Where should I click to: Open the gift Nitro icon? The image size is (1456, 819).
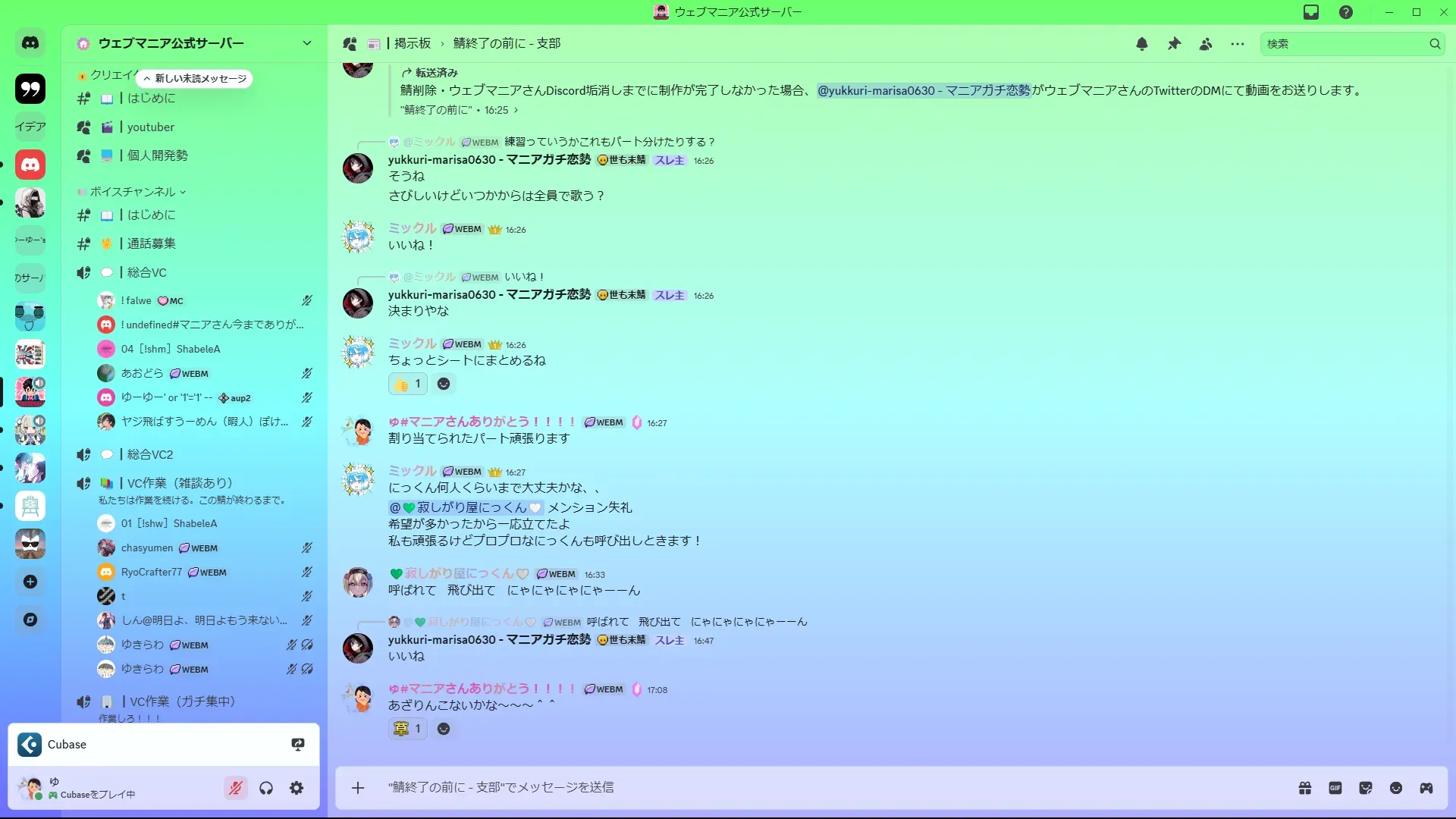1305,788
